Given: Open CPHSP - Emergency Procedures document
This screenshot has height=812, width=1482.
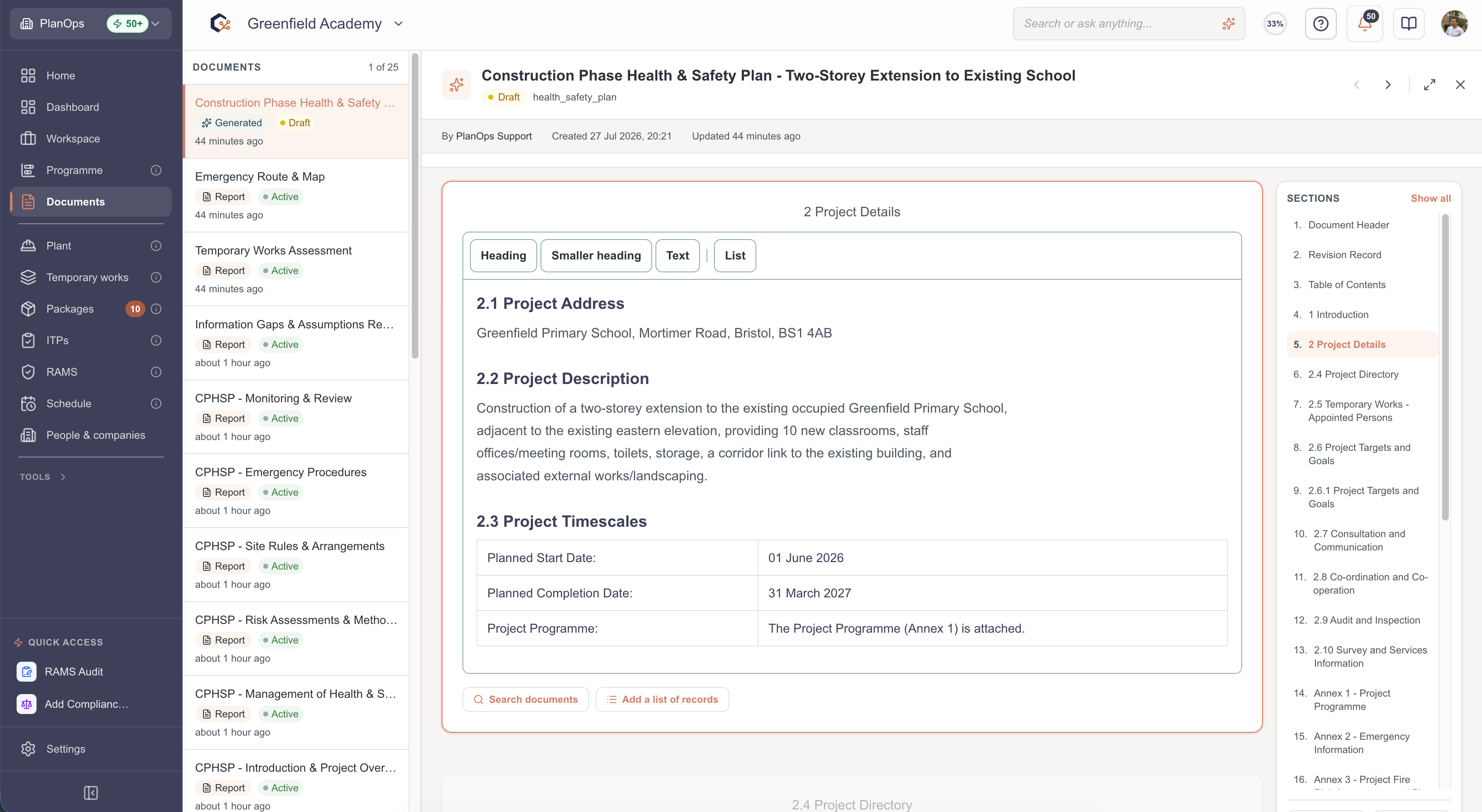Looking at the screenshot, I should (296, 491).
